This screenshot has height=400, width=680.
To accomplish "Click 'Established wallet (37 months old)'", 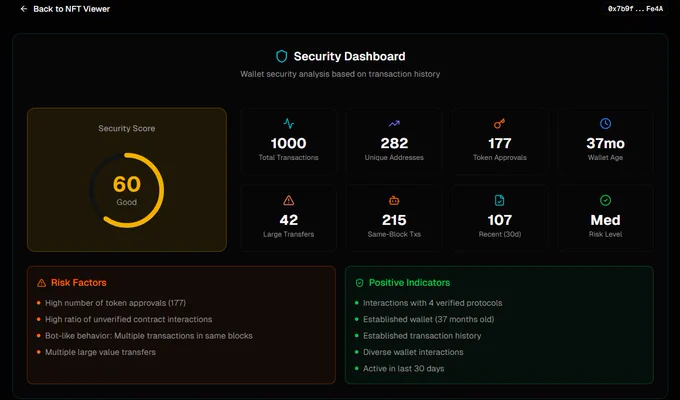I will click(x=428, y=319).
